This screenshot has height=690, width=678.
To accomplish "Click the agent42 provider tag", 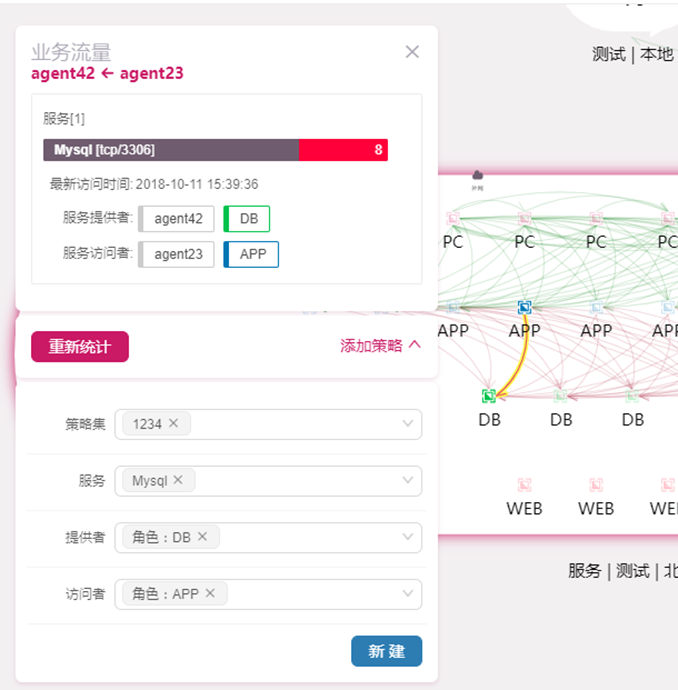I will click(x=178, y=219).
